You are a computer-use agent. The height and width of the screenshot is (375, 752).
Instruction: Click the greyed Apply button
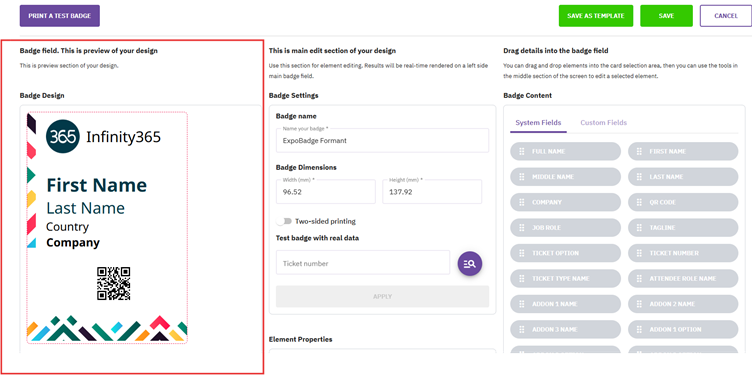click(x=382, y=296)
